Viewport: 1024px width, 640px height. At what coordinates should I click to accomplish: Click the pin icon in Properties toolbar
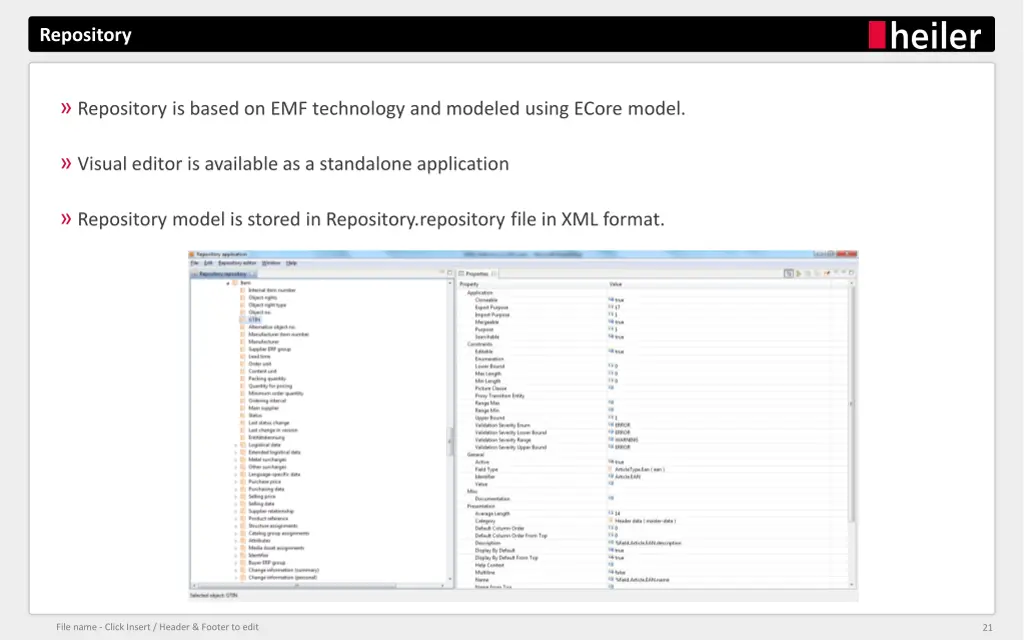(827, 274)
